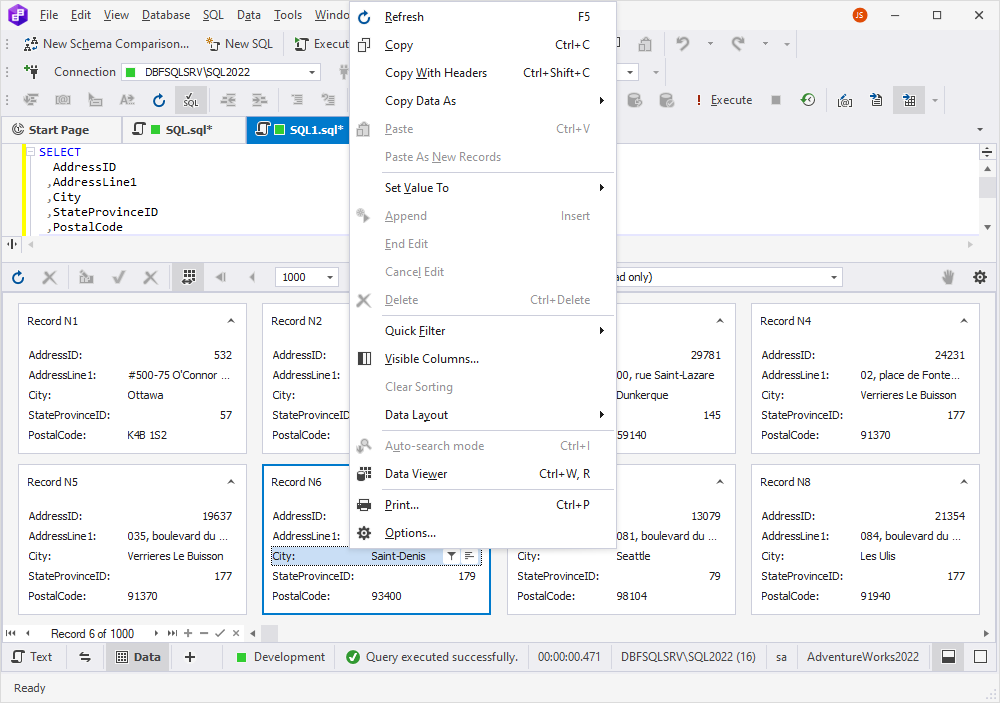Choose Copy With Headers in the context menu
This screenshot has width=1000, height=703.
tap(483, 73)
